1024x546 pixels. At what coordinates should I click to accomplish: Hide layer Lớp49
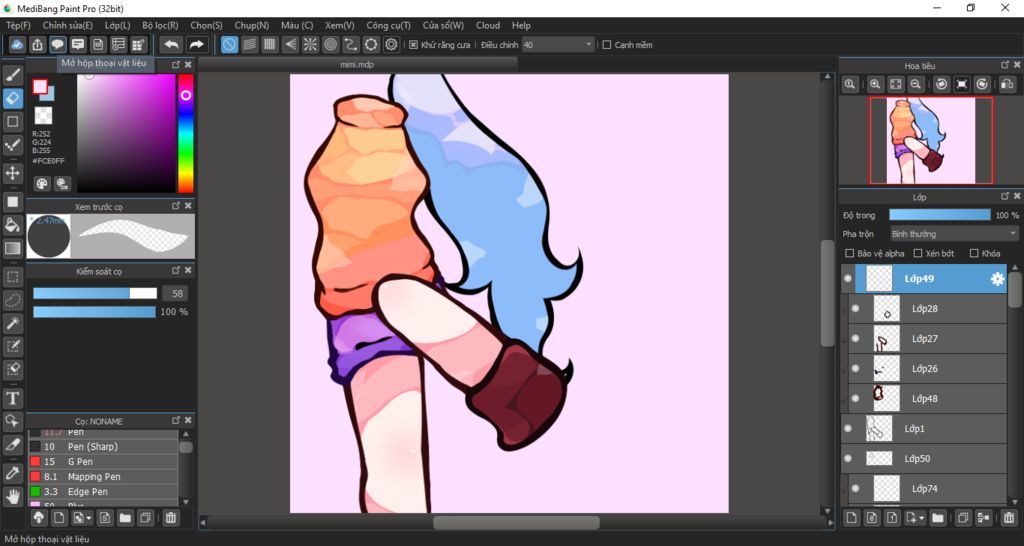[x=848, y=279]
